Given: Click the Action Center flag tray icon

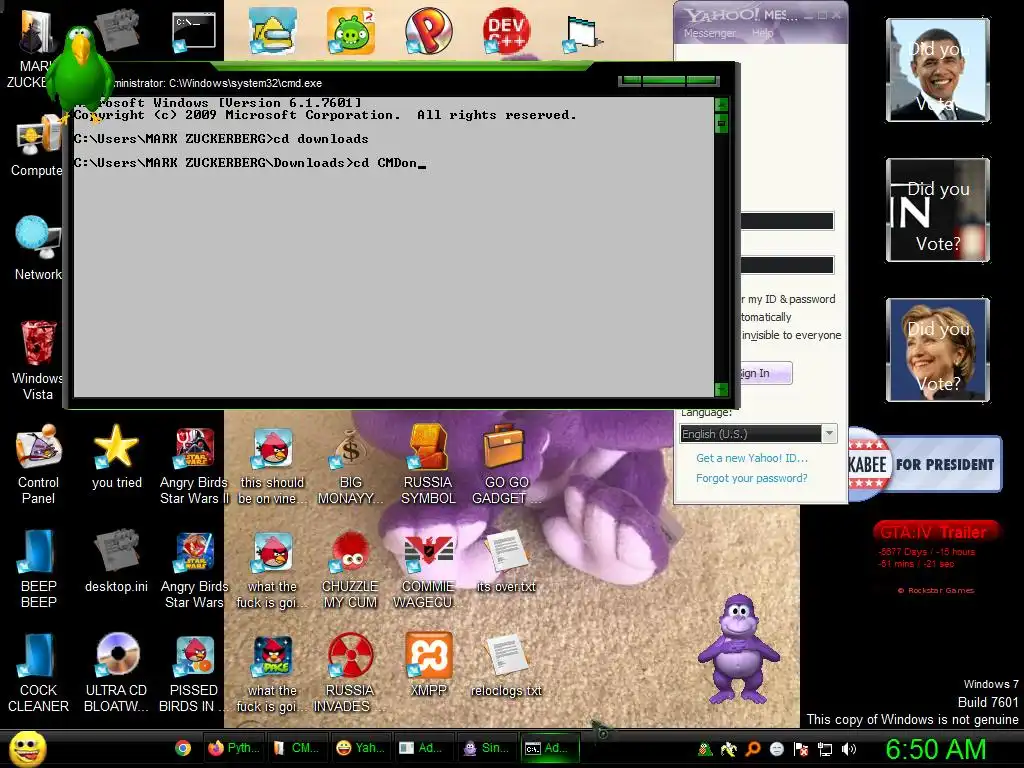Looking at the screenshot, I should pyautogui.click(x=801, y=750).
